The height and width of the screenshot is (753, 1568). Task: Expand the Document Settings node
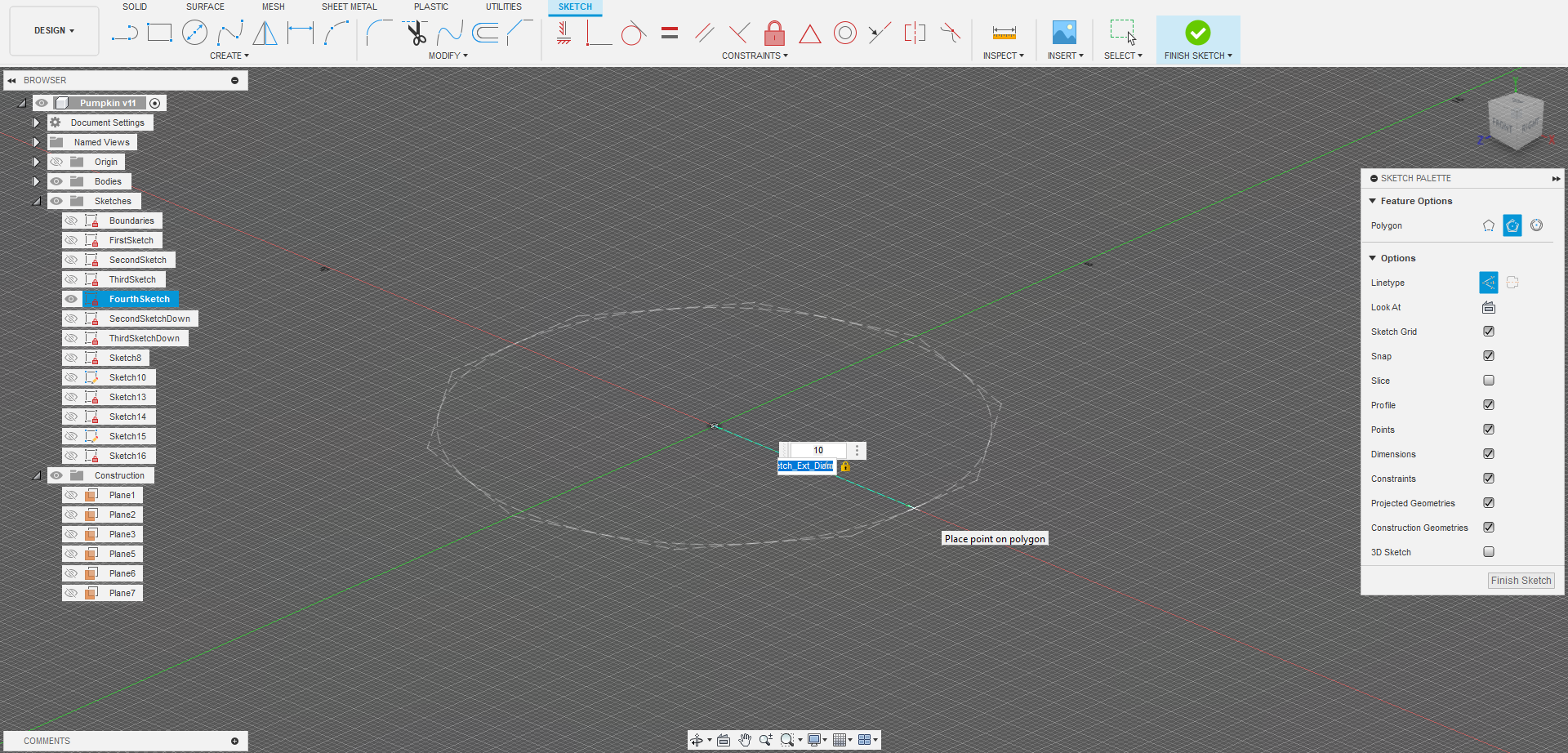(x=36, y=123)
